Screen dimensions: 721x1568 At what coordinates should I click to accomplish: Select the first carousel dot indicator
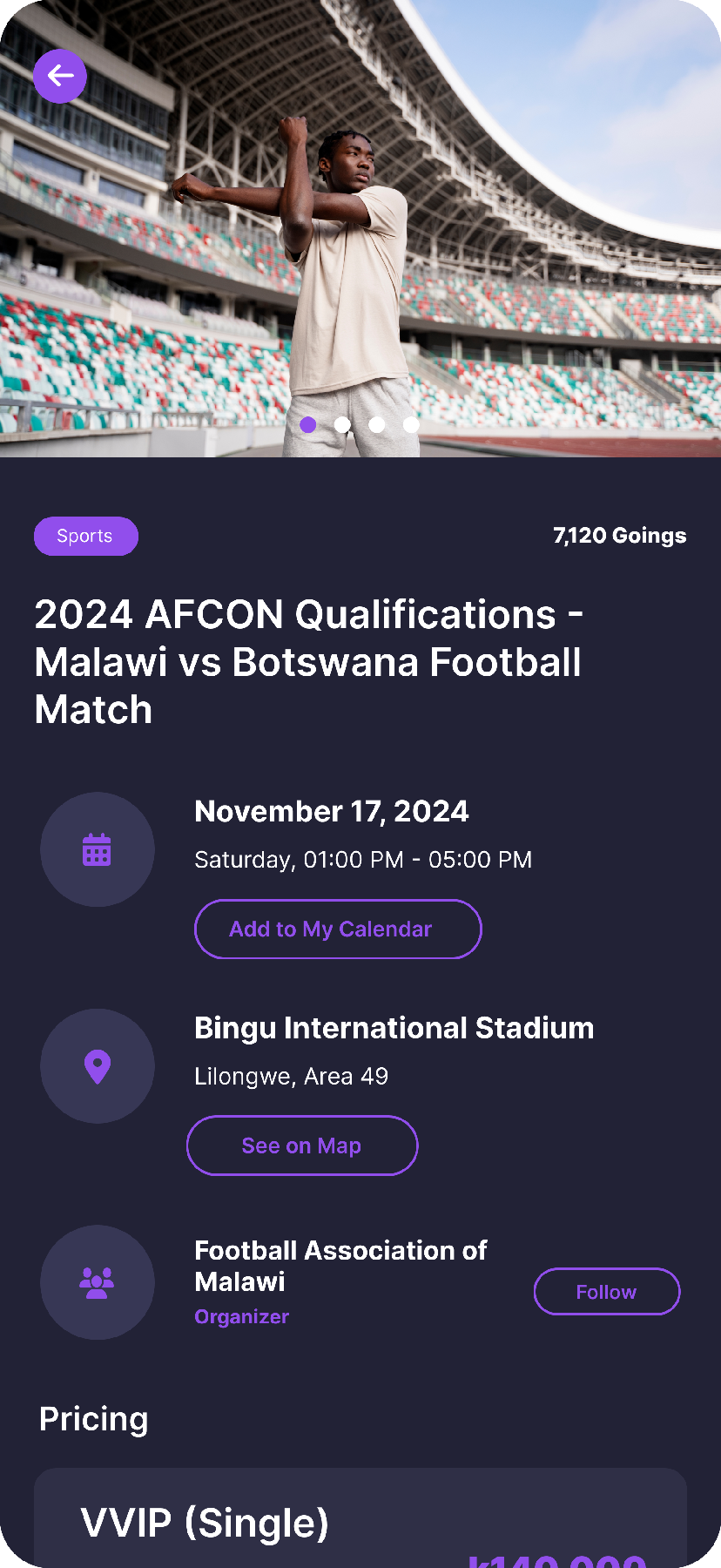[x=308, y=424]
